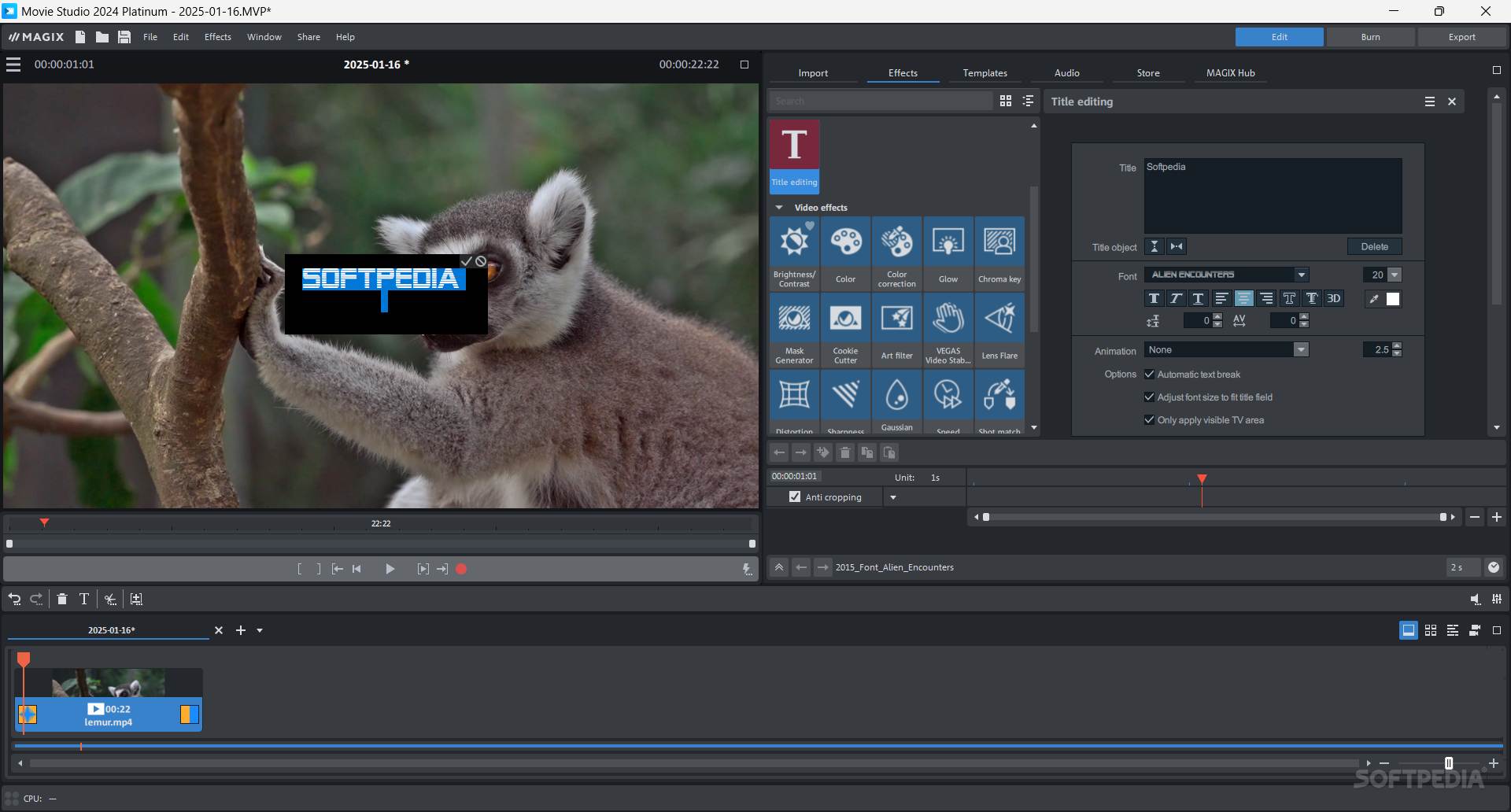Image resolution: width=1511 pixels, height=812 pixels.
Task: Click the Delete title button
Action: click(1374, 247)
